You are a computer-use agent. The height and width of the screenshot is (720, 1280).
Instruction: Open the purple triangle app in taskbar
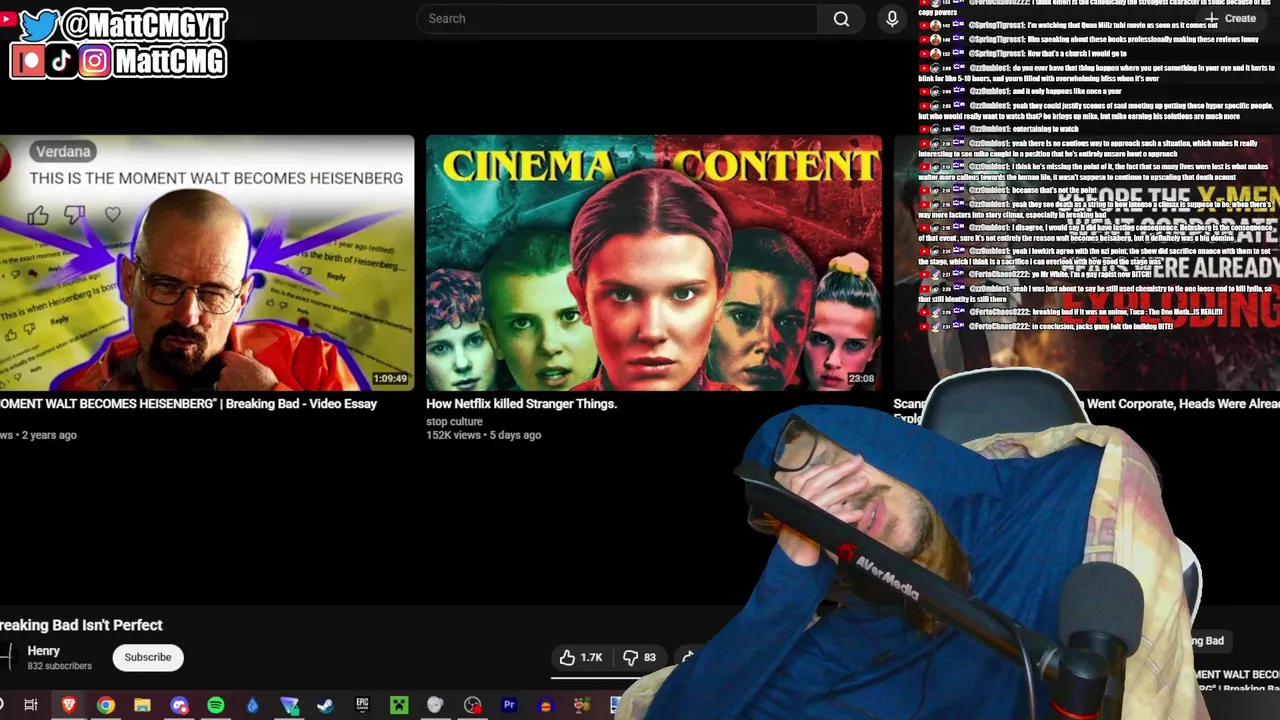pyautogui.click(x=289, y=705)
